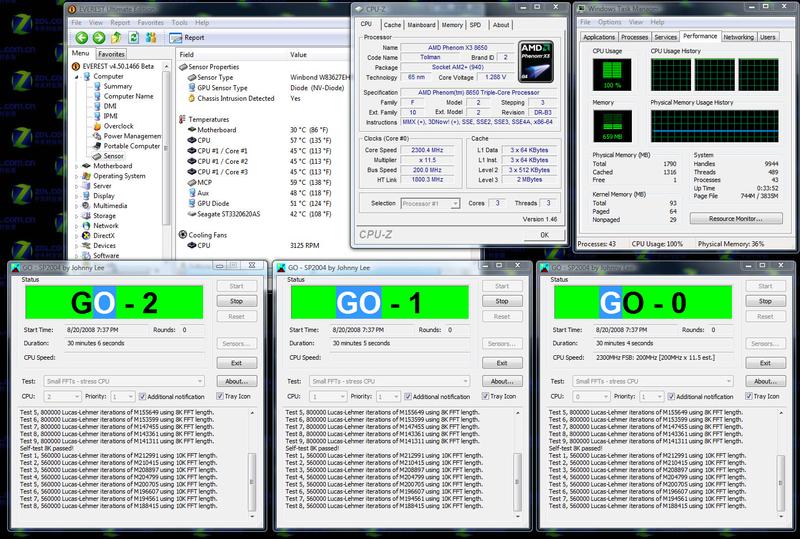This screenshot has width=800, height=539.
Task: Click the CPU Usage gauge in Task Manager
Action: click(612, 75)
